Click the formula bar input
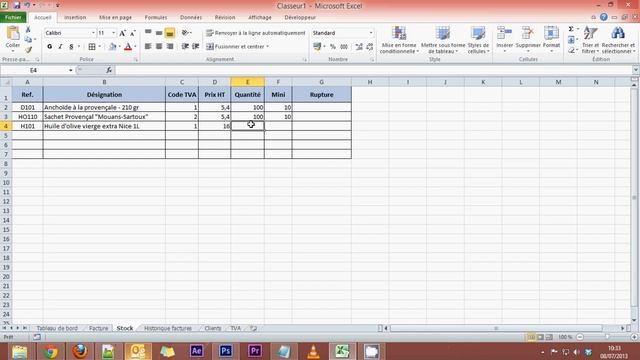Screen dimensions: 640x360 click(373, 70)
